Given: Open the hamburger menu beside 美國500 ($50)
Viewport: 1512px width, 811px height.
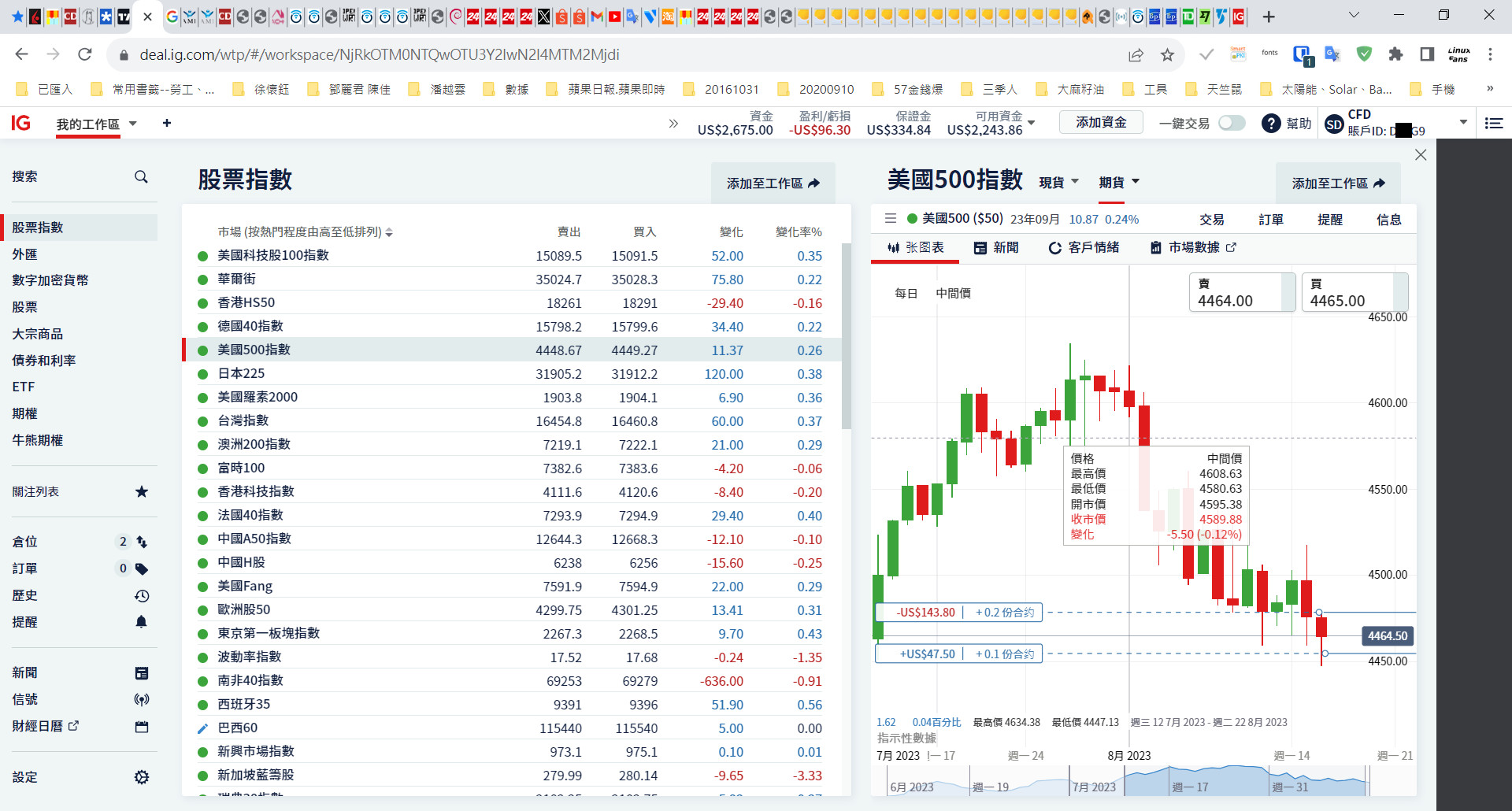Looking at the screenshot, I should (891, 219).
